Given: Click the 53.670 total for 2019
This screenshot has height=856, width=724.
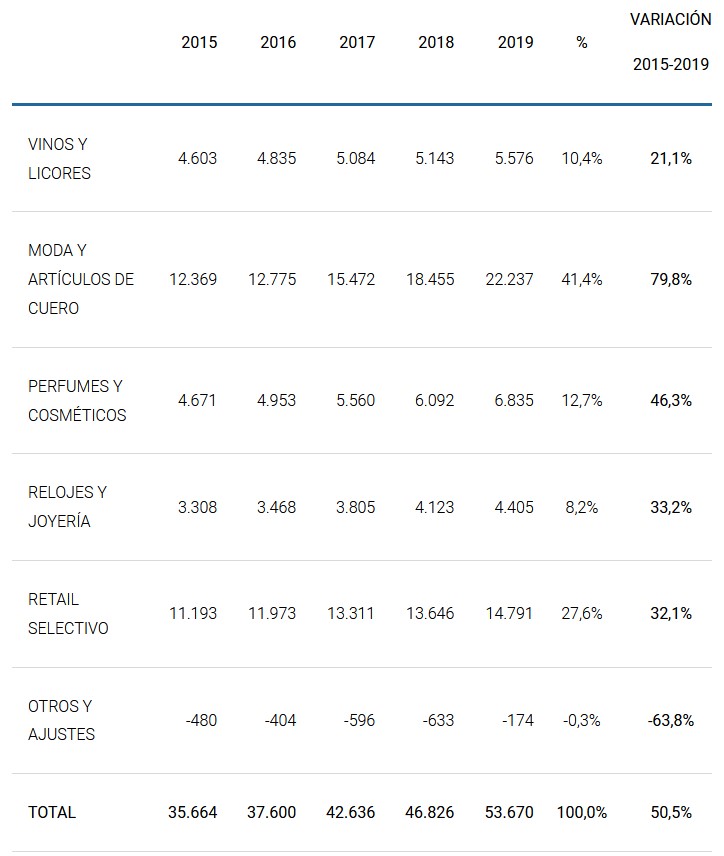Looking at the screenshot, I should pos(514,812).
